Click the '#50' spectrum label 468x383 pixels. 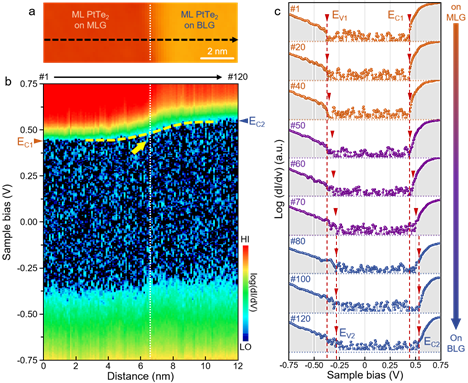pyautogui.click(x=298, y=125)
